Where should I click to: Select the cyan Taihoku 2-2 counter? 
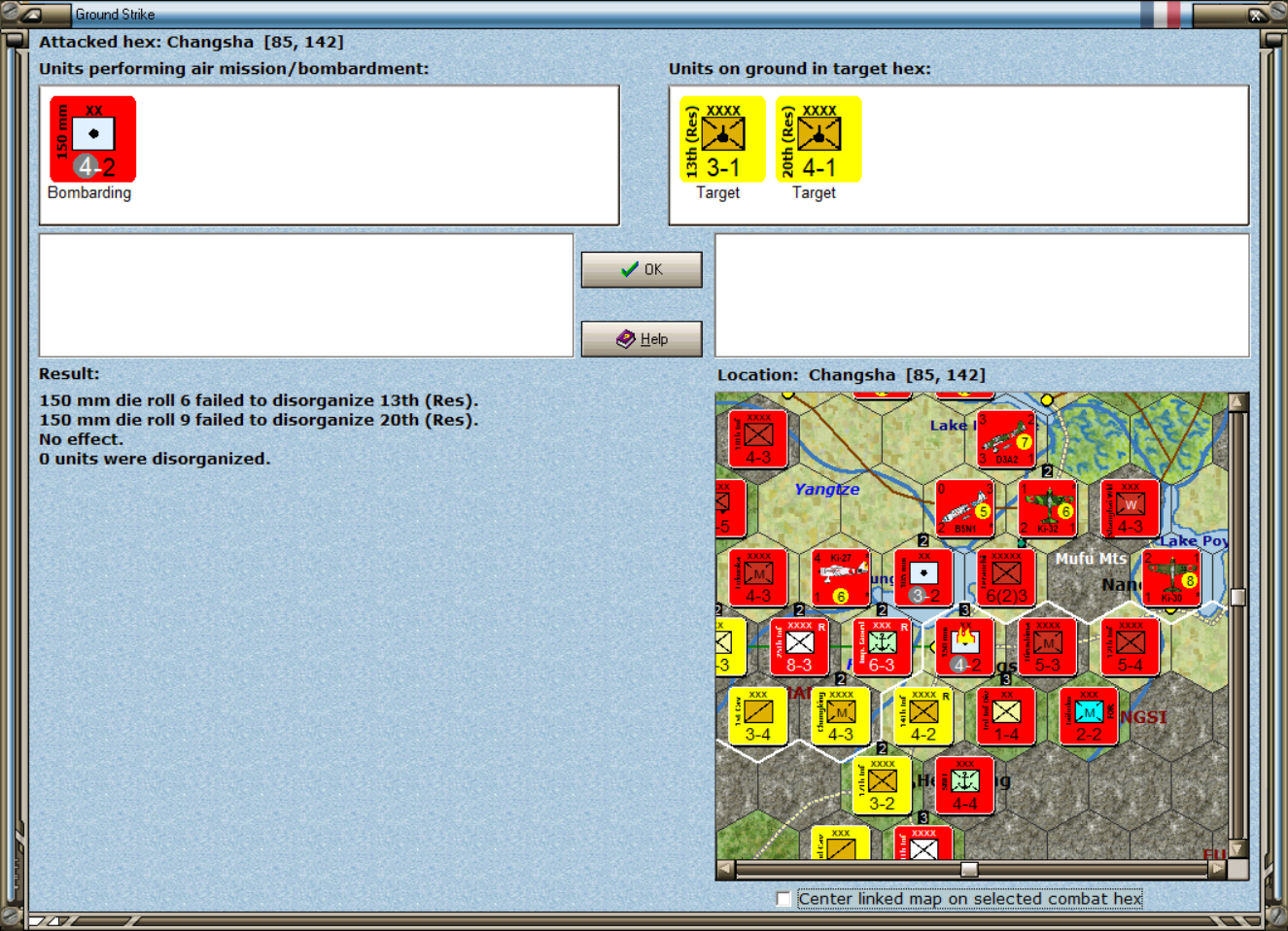(1089, 716)
